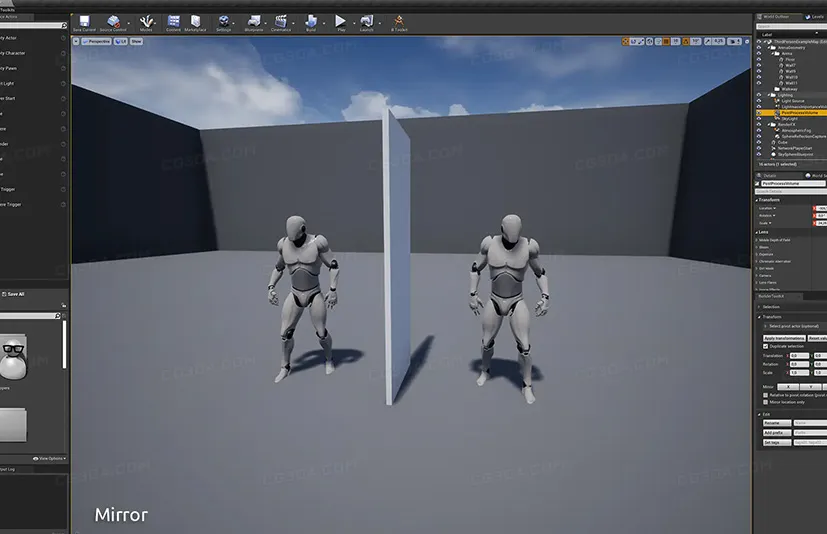Click the Translation X value field
Viewport: 827px width, 534px height.
tap(799, 356)
